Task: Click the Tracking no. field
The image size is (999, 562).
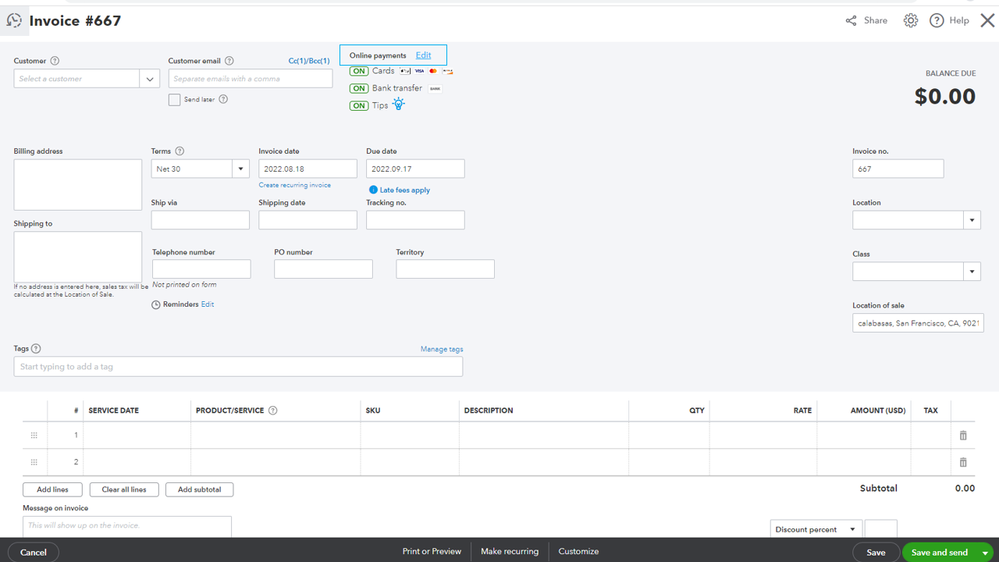Action: [415, 220]
